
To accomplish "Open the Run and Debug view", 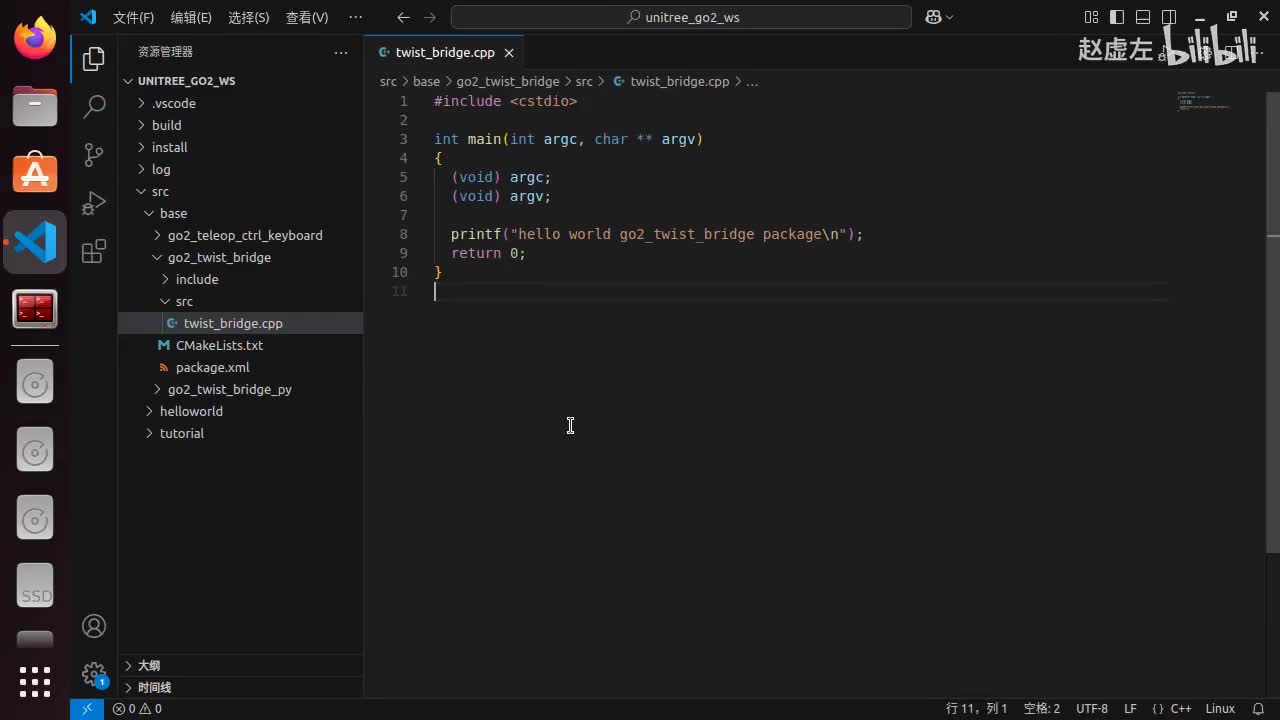I will point(94,203).
